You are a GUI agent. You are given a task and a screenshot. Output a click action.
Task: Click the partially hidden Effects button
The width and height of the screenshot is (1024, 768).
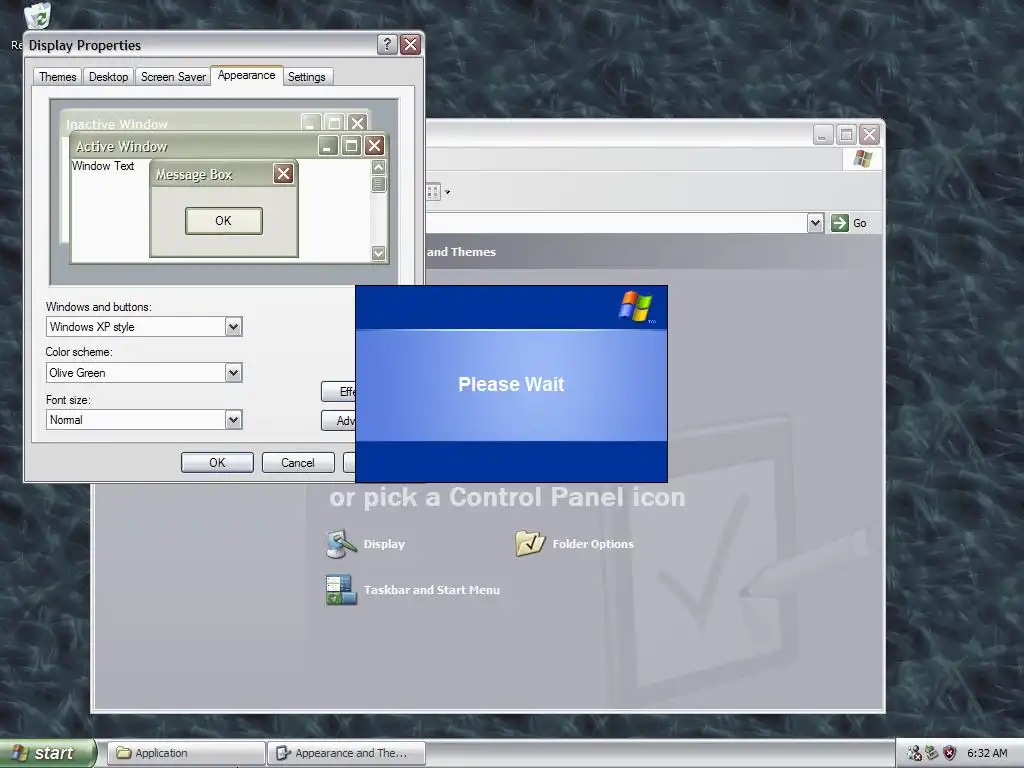339,391
